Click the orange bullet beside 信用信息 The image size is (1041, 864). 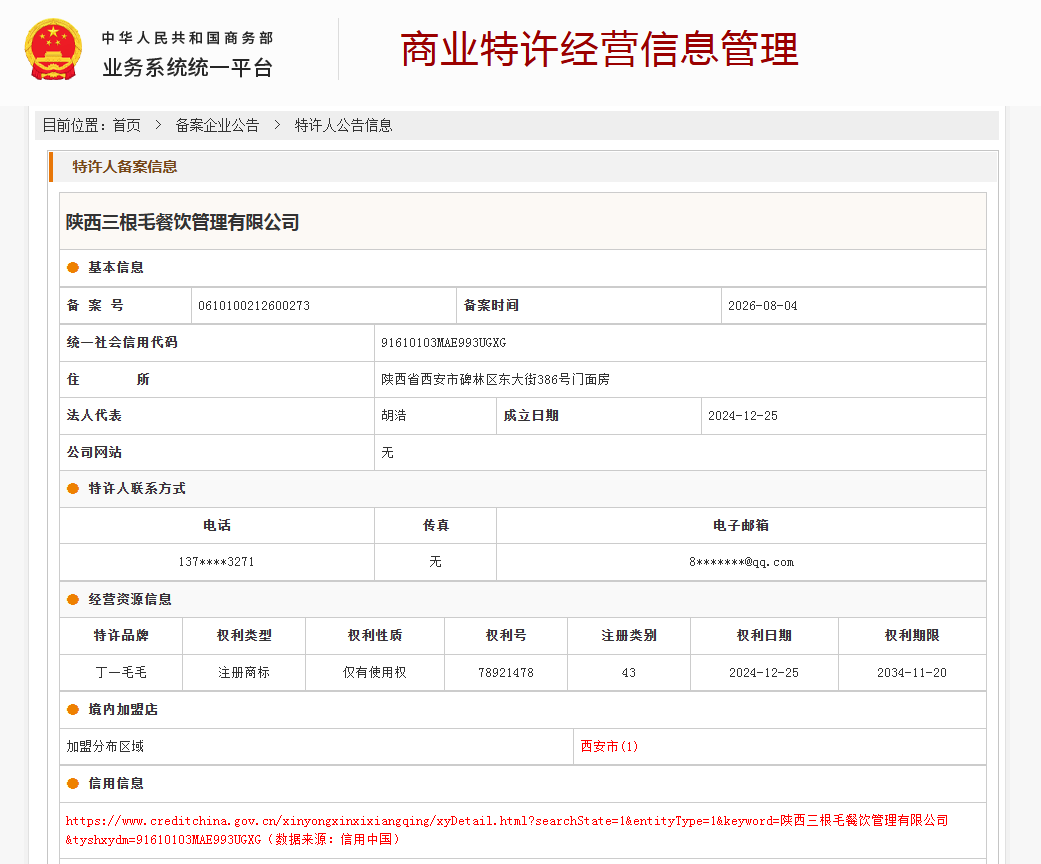(x=73, y=784)
